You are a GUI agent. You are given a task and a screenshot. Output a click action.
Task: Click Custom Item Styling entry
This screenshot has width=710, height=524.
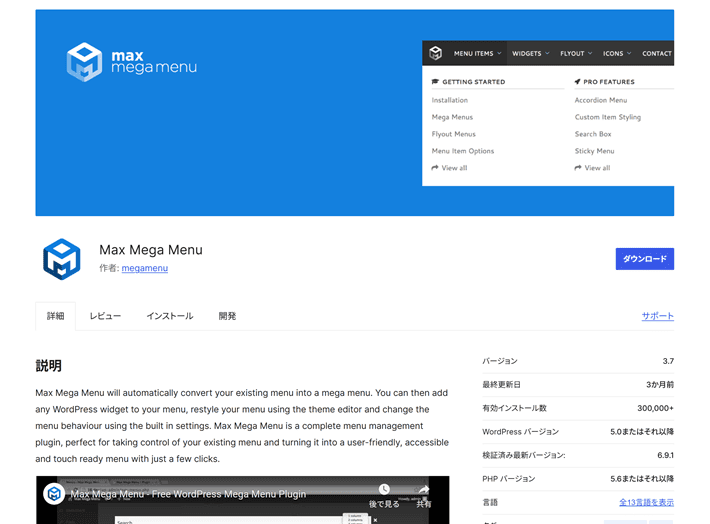click(x=608, y=117)
